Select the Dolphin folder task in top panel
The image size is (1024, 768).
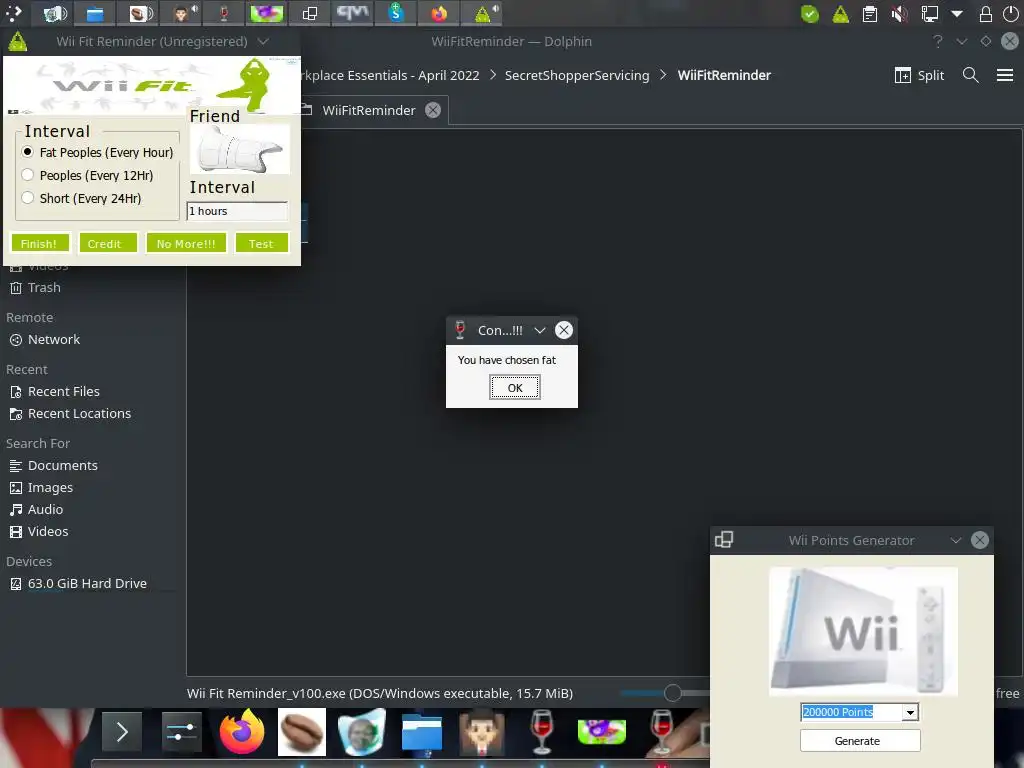click(x=95, y=13)
